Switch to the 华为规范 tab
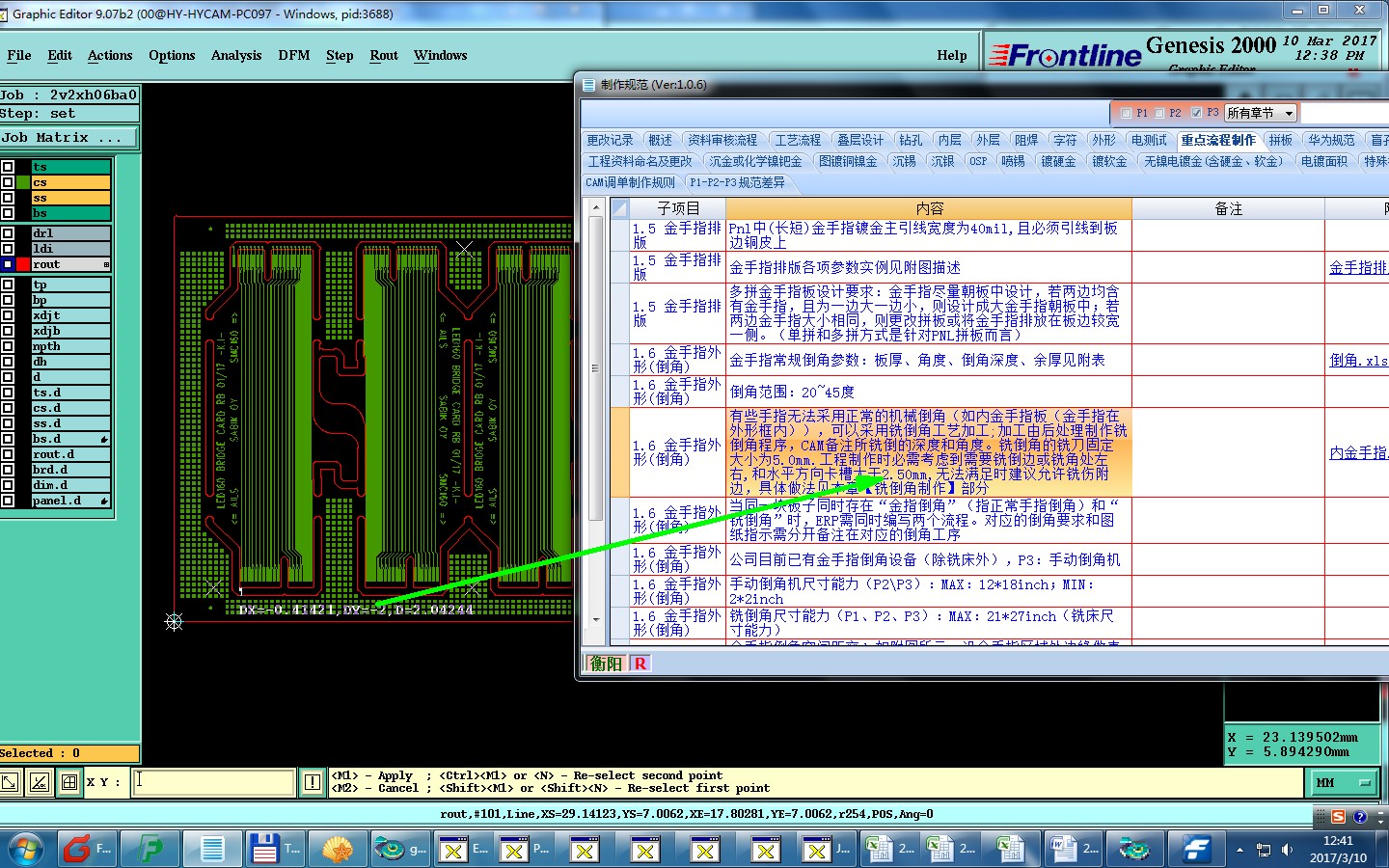 1331,140
